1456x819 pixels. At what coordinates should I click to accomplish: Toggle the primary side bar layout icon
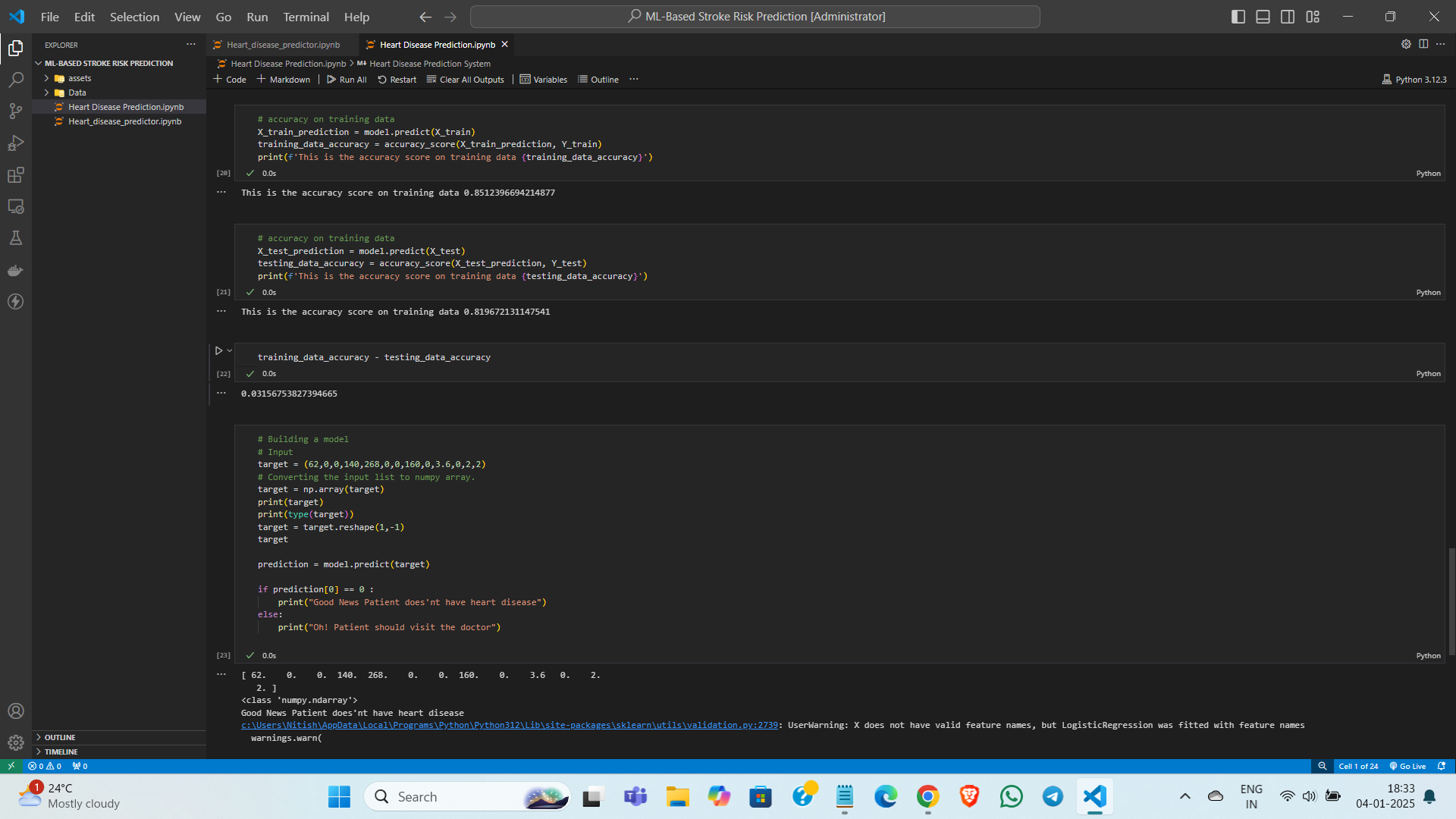tap(1238, 17)
